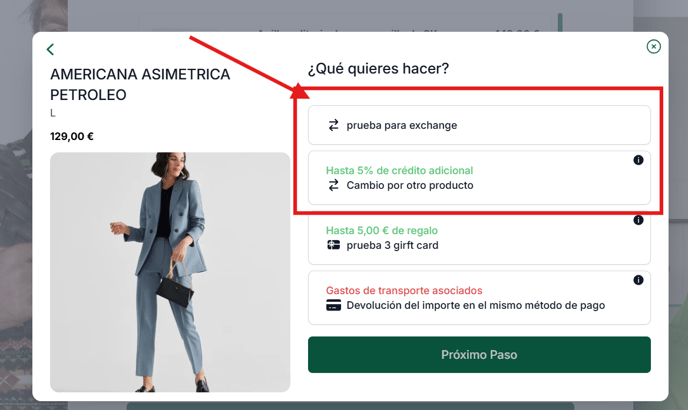Click the Próximo Paso button

click(x=479, y=355)
